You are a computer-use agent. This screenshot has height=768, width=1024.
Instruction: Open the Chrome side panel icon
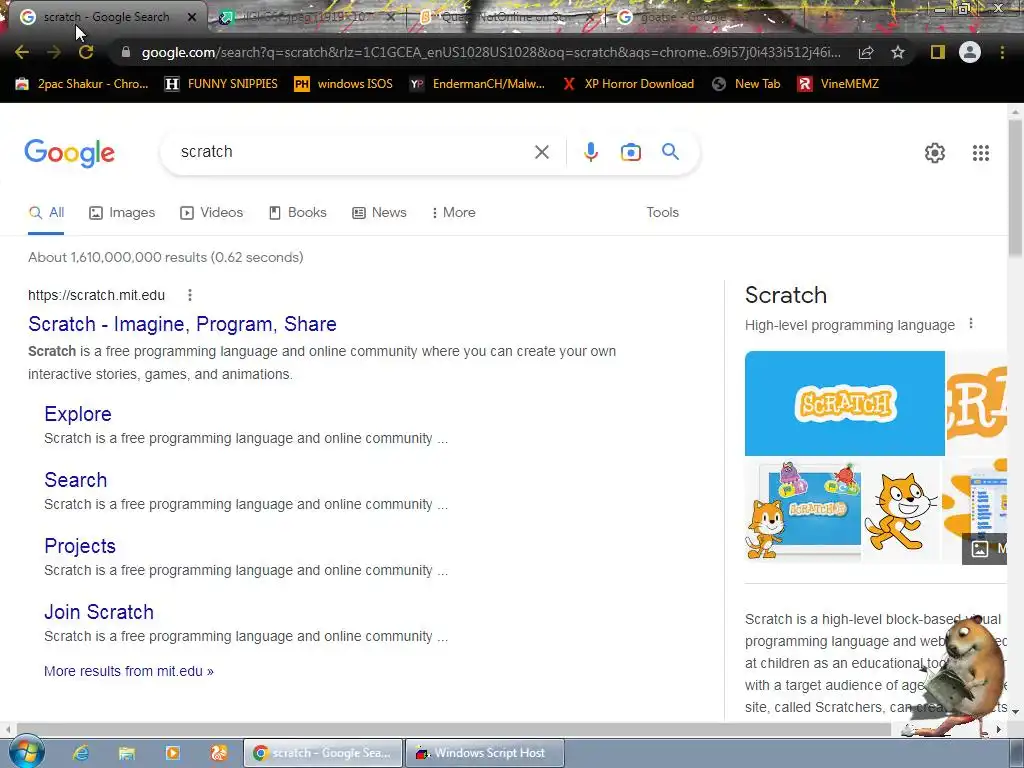point(938,52)
